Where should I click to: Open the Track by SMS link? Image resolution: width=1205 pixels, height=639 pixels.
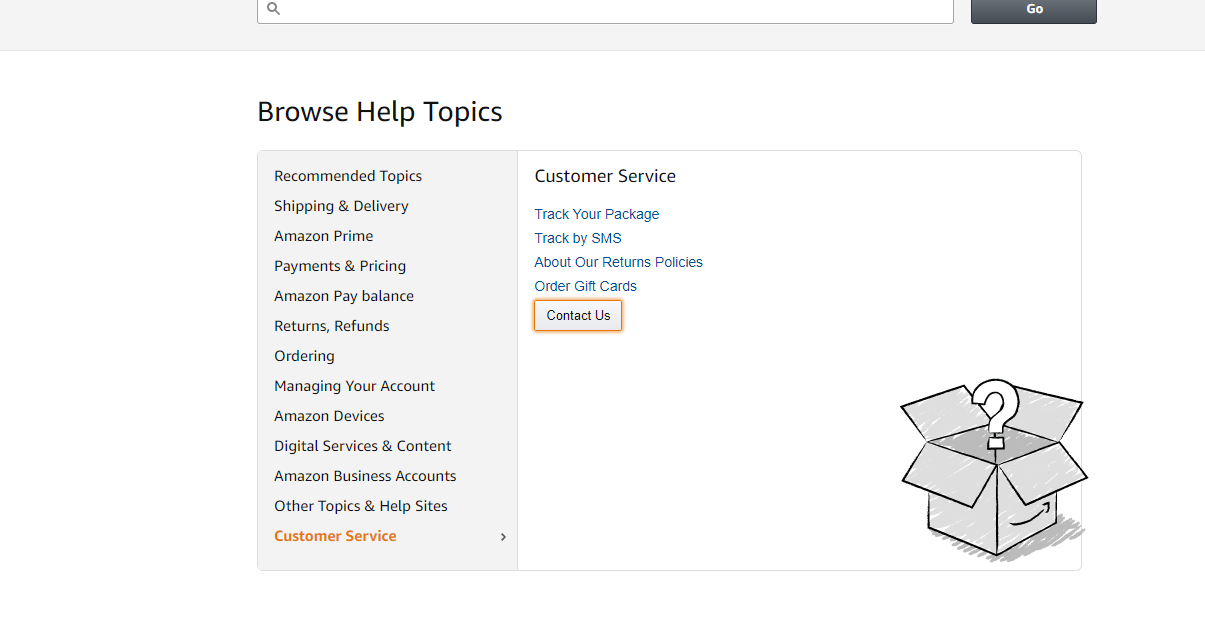(x=578, y=238)
